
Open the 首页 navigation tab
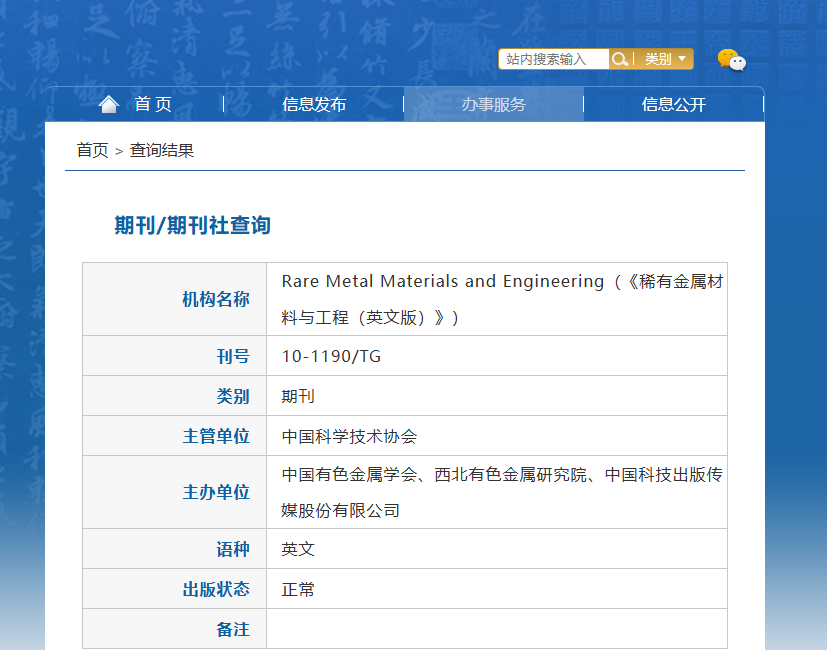[x=153, y=104]
